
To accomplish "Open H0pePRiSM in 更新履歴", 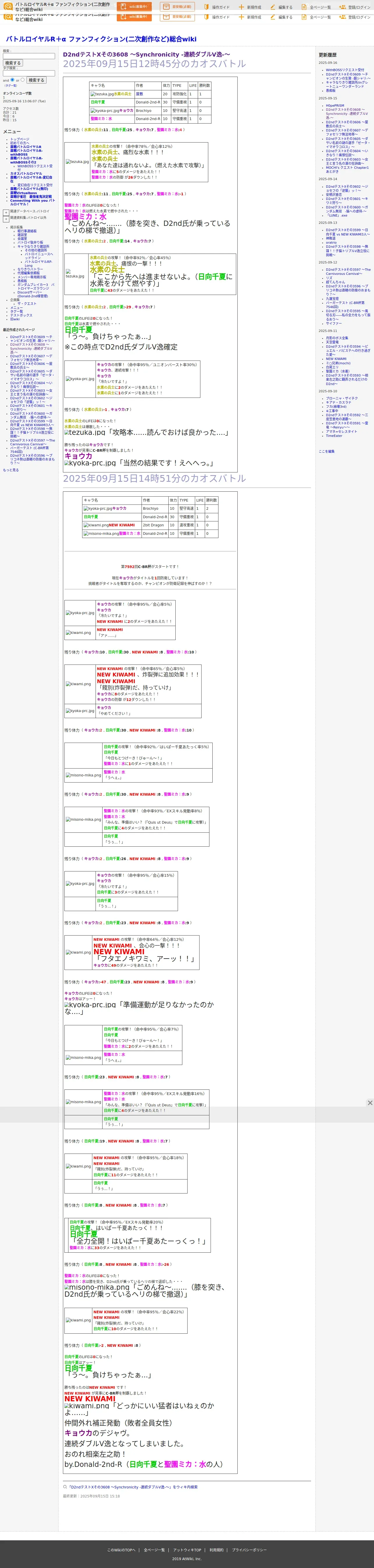I will pos(334,105).
